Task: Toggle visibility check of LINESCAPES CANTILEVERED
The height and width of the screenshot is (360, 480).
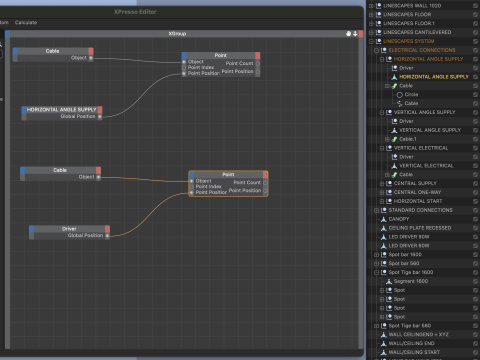Action: [x=475, y=32]
